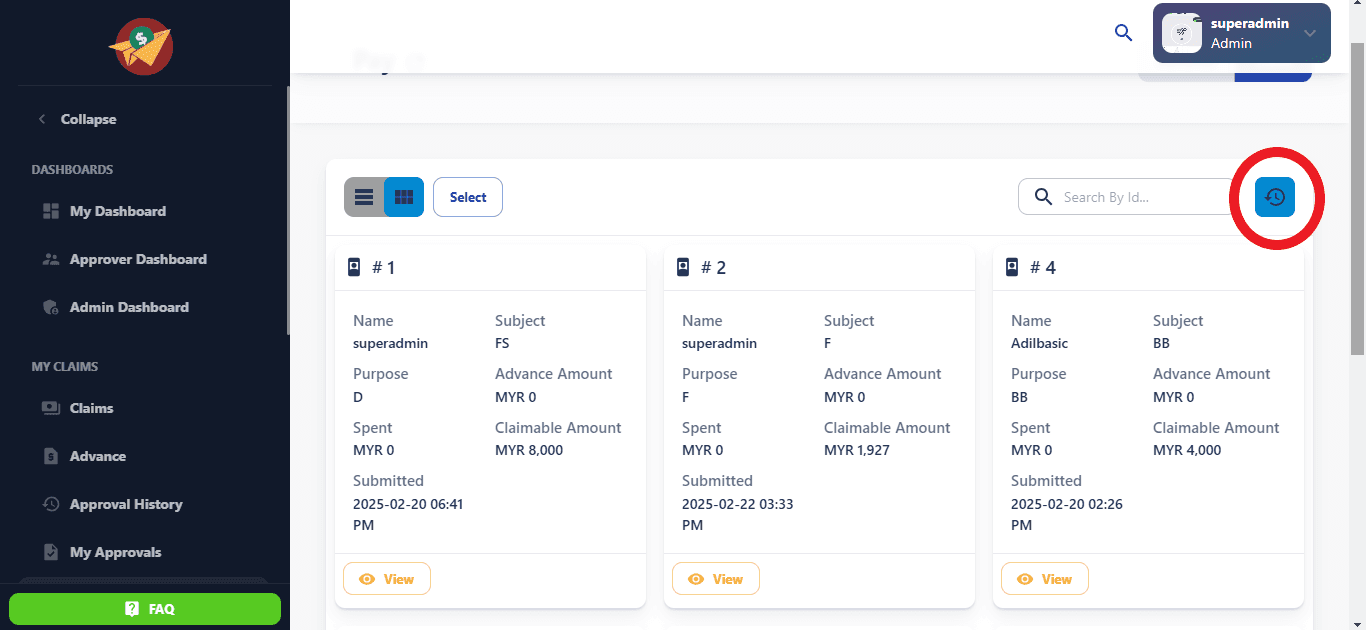Image resolution: width=1366 pixels, height=630 pixels.
Task: Expand the superadmin account dropdown arrow
Action: click(x=1310, y=33)
